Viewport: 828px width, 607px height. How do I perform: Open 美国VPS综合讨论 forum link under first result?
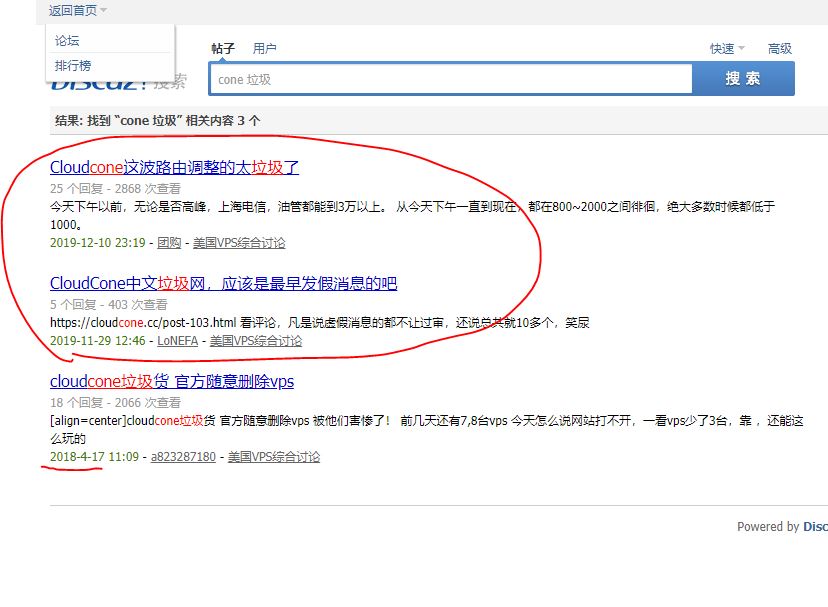(239, 243)
